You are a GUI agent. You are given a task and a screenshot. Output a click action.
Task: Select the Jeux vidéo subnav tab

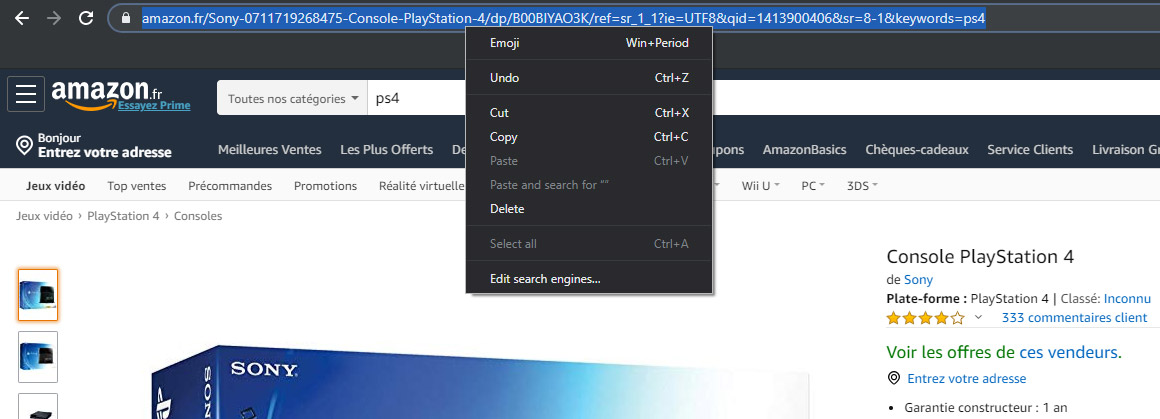(x=55, y=186)
